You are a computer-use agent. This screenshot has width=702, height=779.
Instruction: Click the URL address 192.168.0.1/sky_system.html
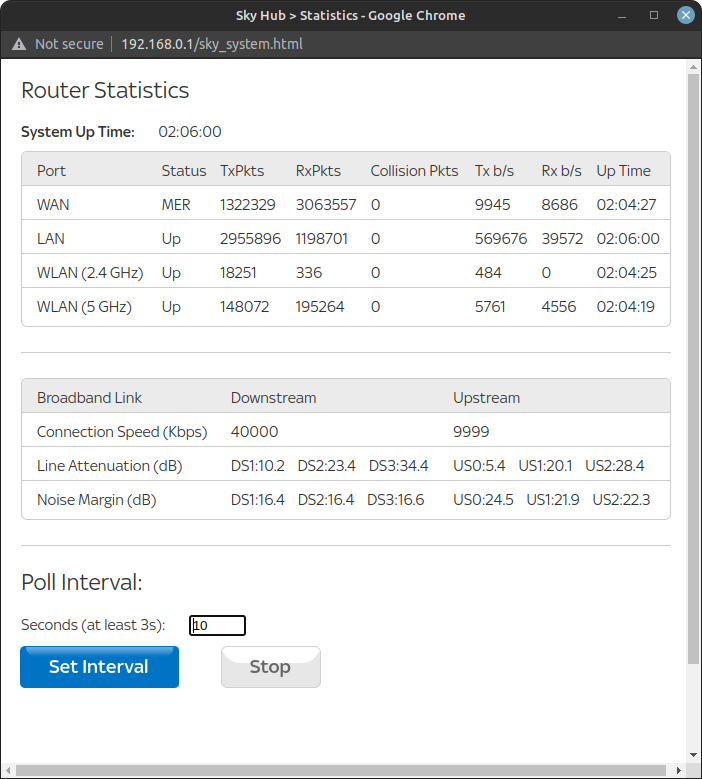(x=212, y=44)
